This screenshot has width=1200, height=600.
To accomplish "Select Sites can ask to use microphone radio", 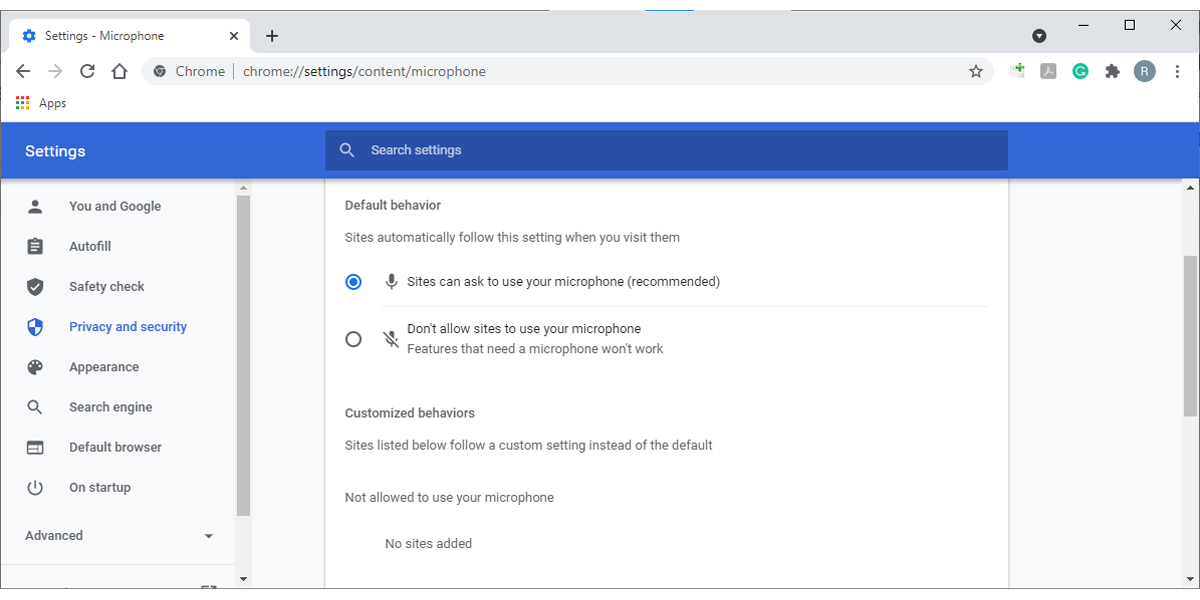I will click(x=353, y=282).
